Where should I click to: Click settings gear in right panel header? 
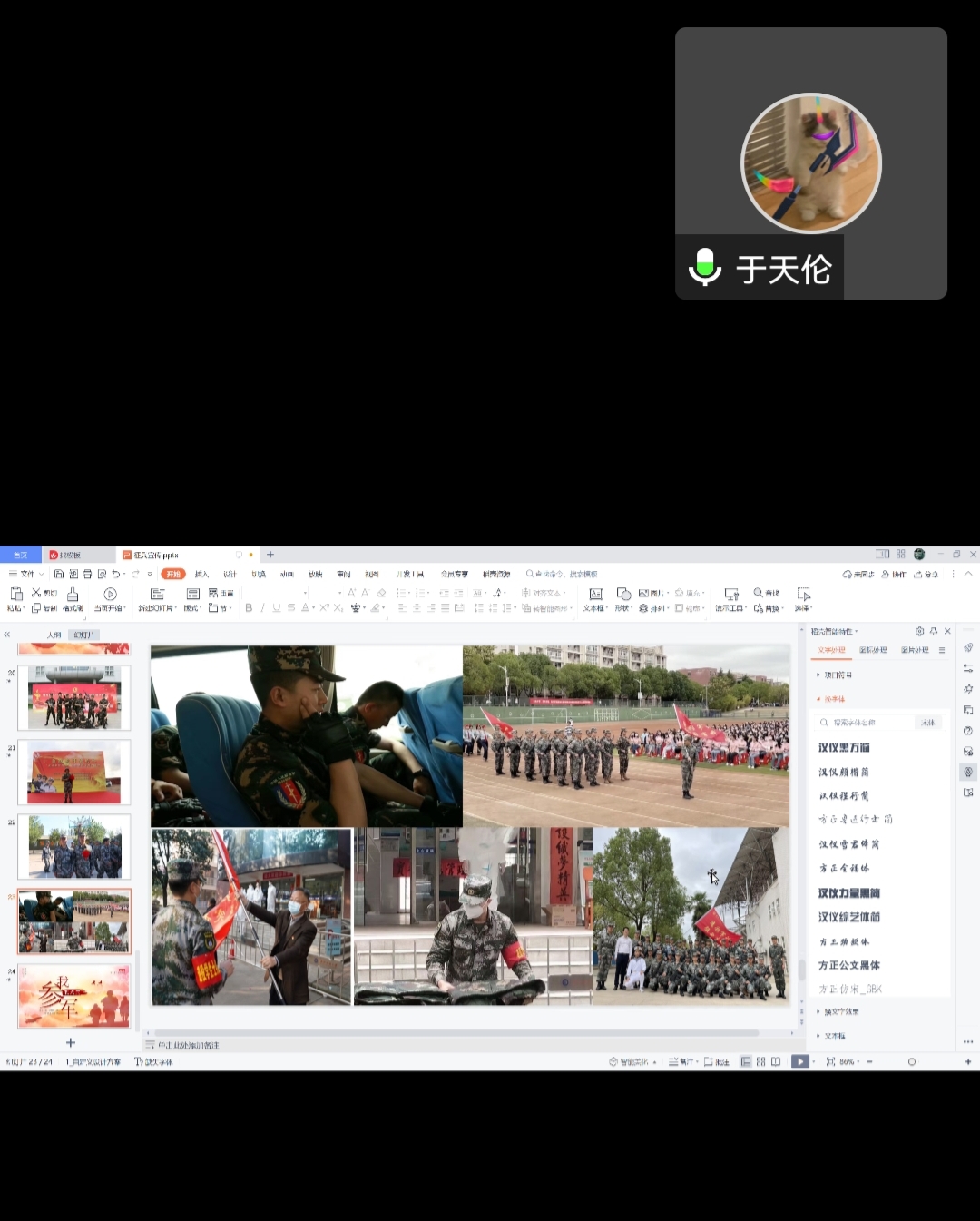click(x=919, y=631)
